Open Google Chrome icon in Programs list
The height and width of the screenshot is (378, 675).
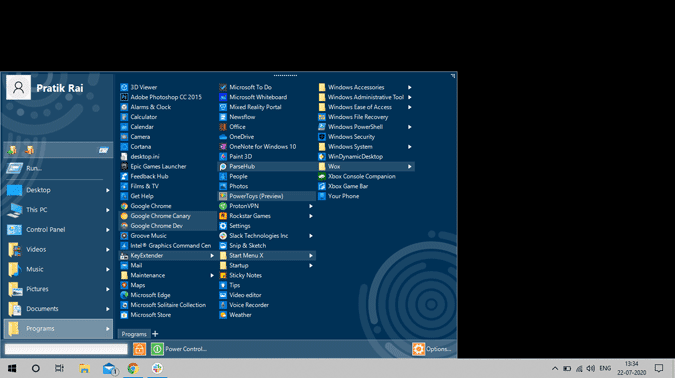click(x=124, y=206)
